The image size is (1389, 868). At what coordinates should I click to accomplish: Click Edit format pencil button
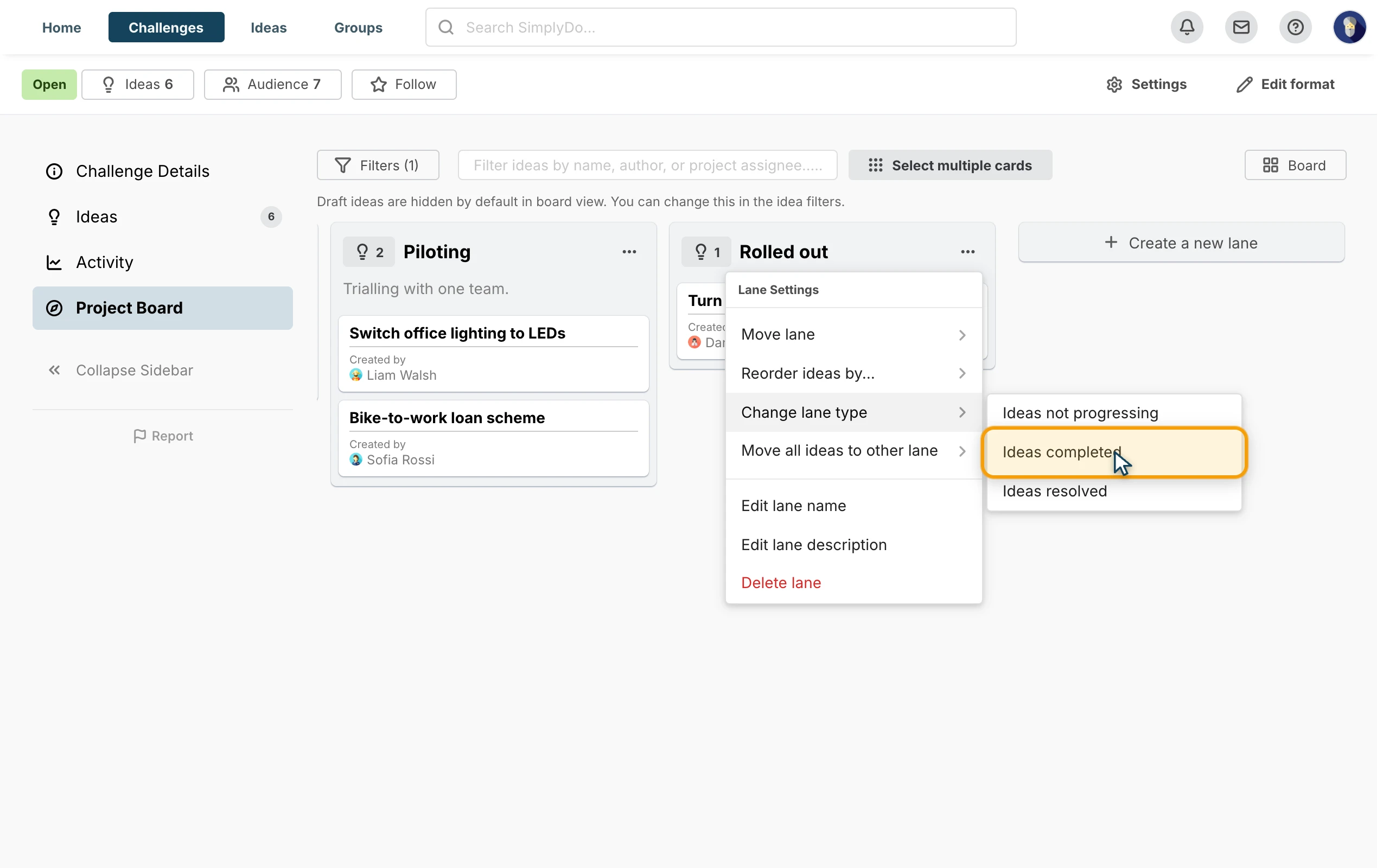(x=1285, y=85)
